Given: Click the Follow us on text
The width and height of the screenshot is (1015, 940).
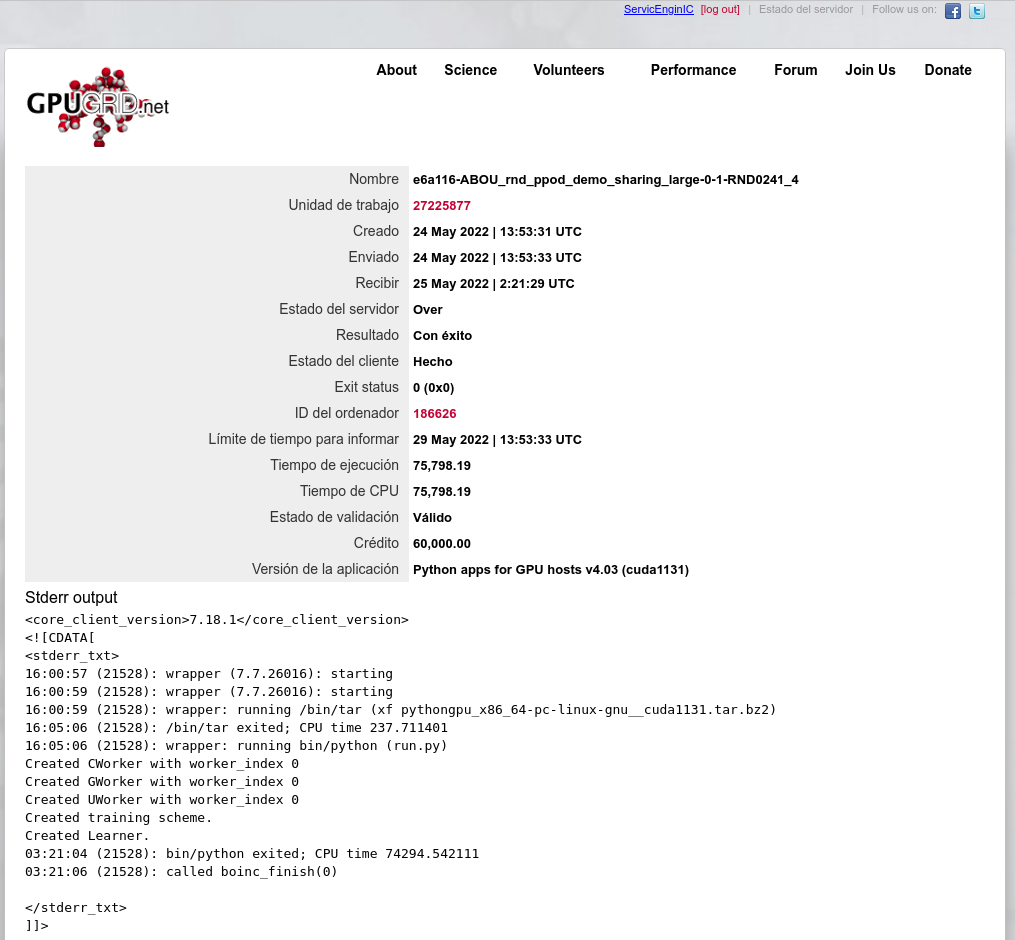Looking at the screenshot, I should (904, 10).
